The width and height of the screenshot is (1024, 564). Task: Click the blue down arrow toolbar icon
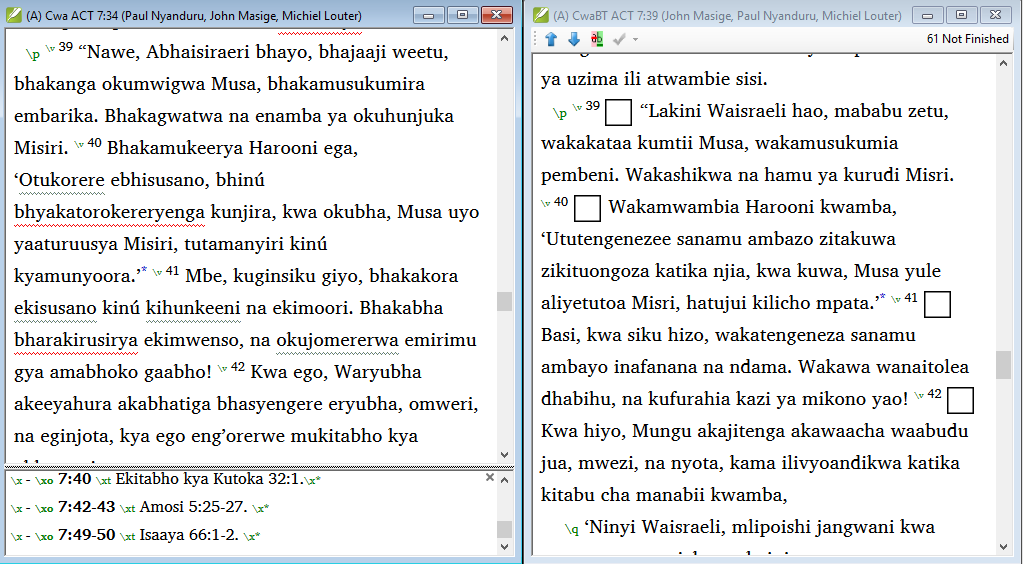pos(573,39)
